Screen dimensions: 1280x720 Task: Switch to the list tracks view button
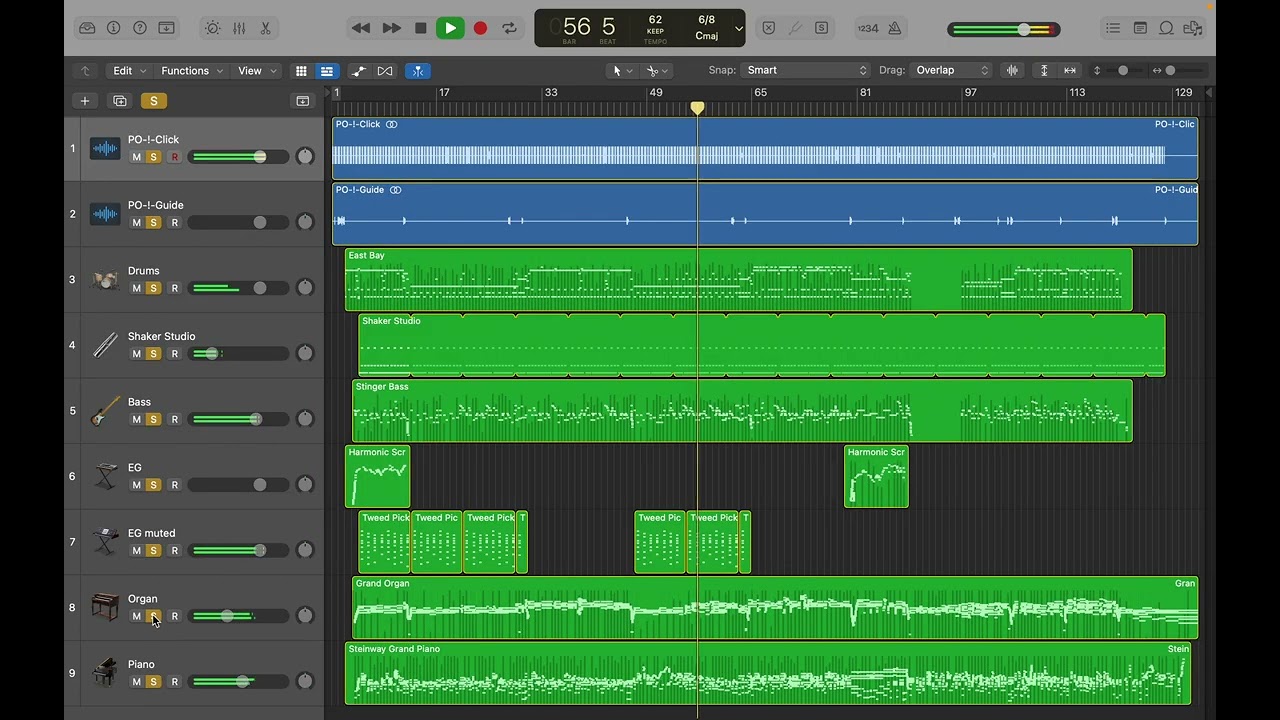[x=326, y=71]
